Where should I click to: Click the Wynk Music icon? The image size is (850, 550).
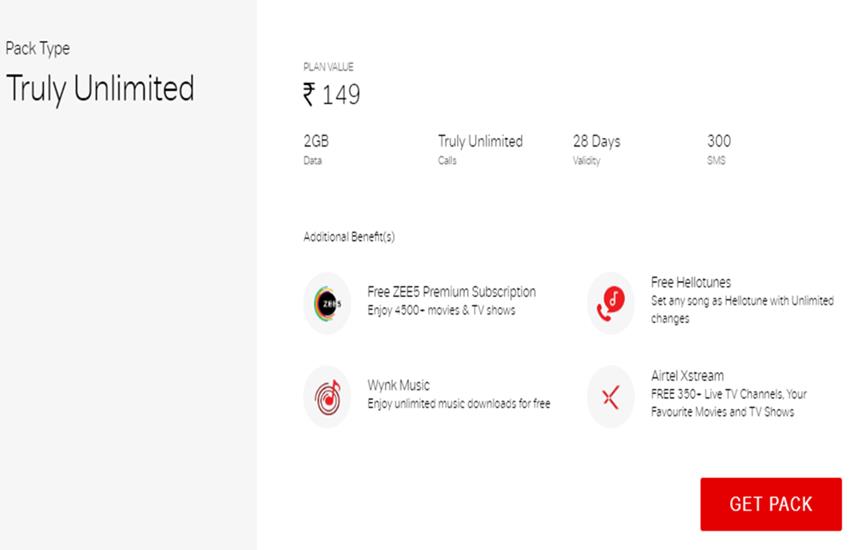pyautogui.click(x=327, y=395)
